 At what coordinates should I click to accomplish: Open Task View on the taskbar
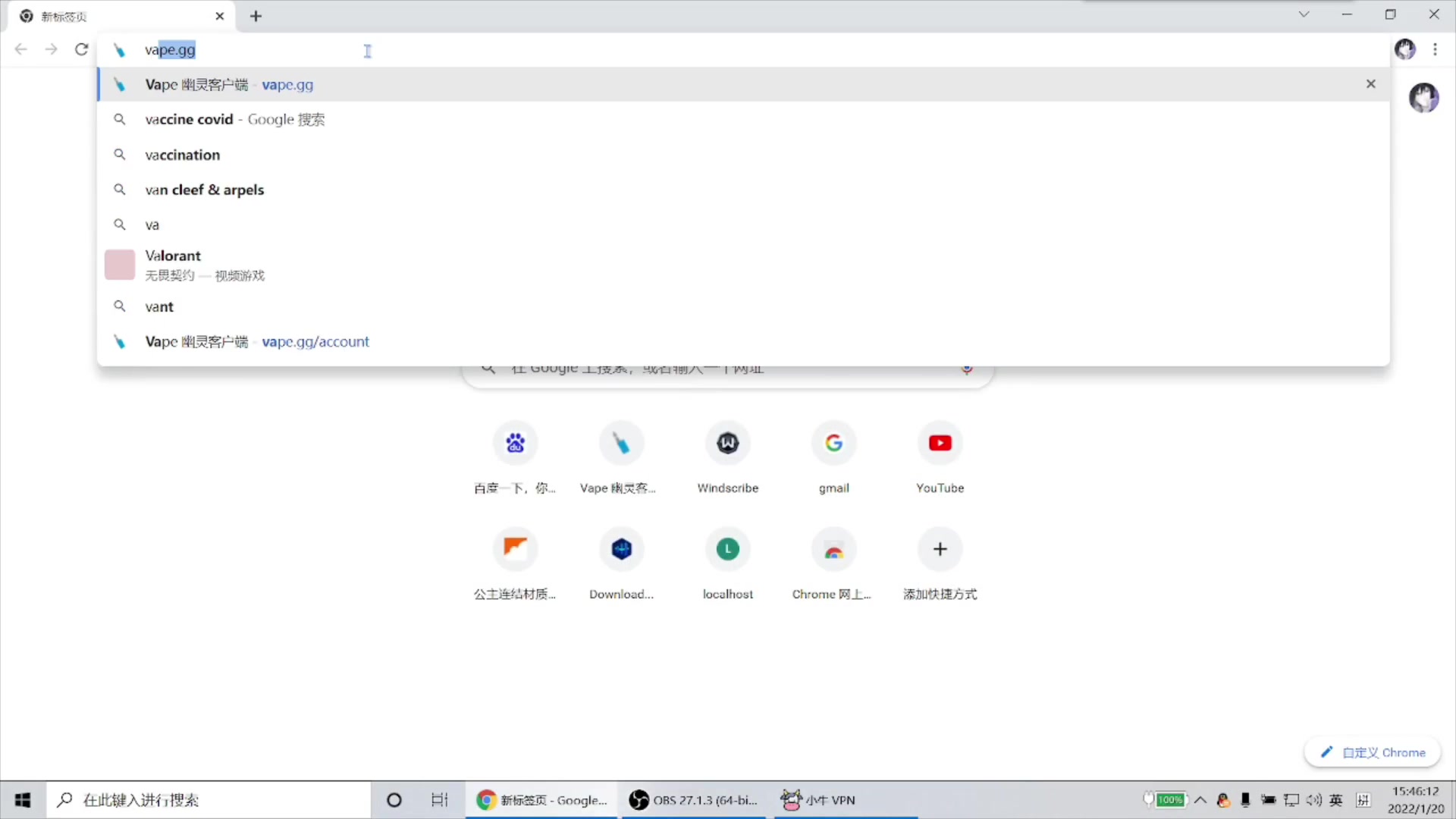[440, 800]
